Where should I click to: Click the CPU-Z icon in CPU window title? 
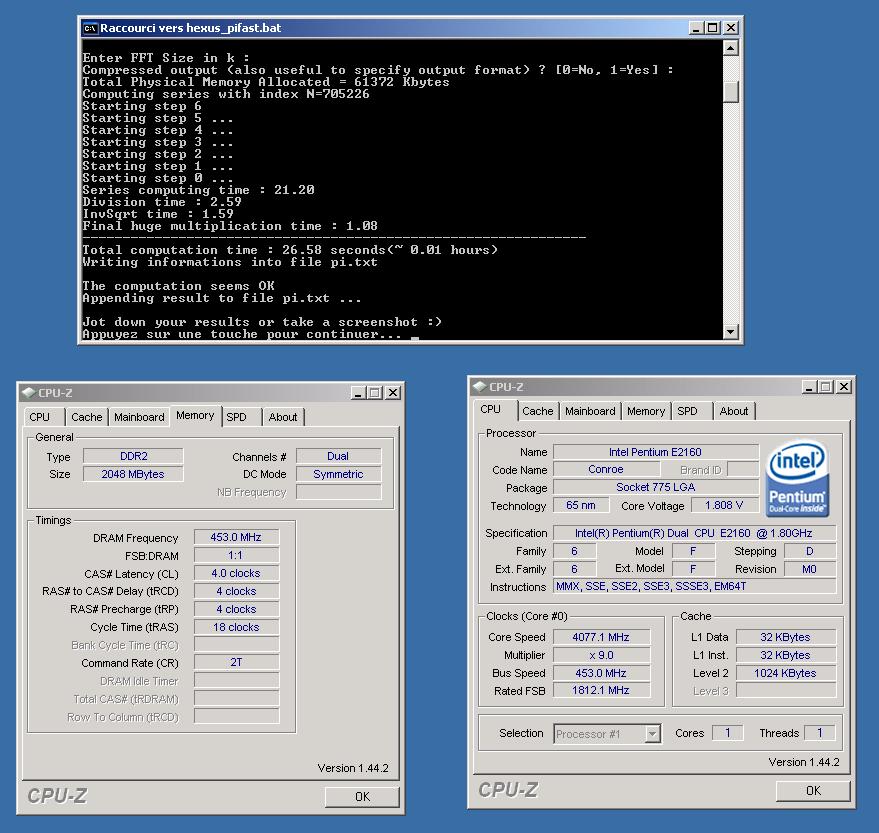click(479, 386)
